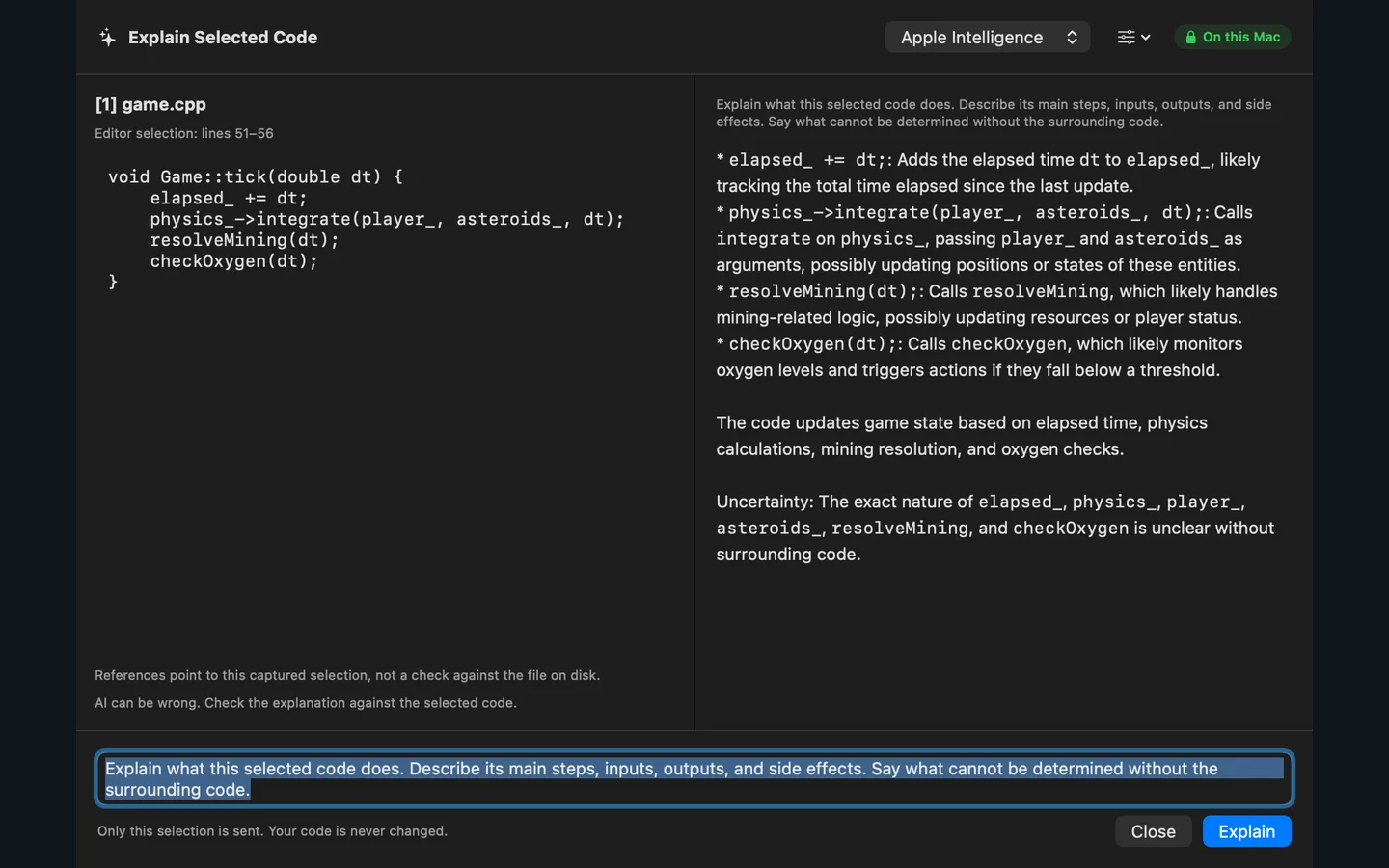Screen dimensions: 1389x868
Task: Click the void Game::tick(double dt) code line
Action: [x=256, y=176]
